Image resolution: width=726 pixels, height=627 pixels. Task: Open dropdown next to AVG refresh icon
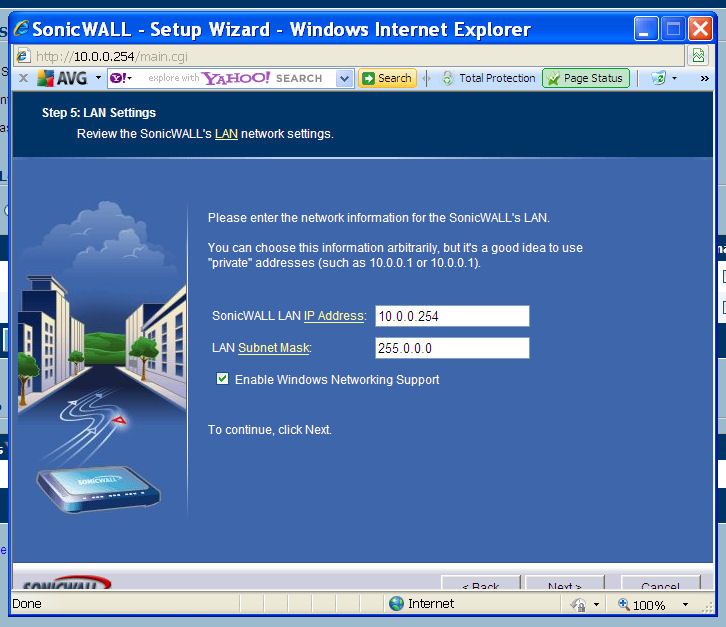pos(675,78)
